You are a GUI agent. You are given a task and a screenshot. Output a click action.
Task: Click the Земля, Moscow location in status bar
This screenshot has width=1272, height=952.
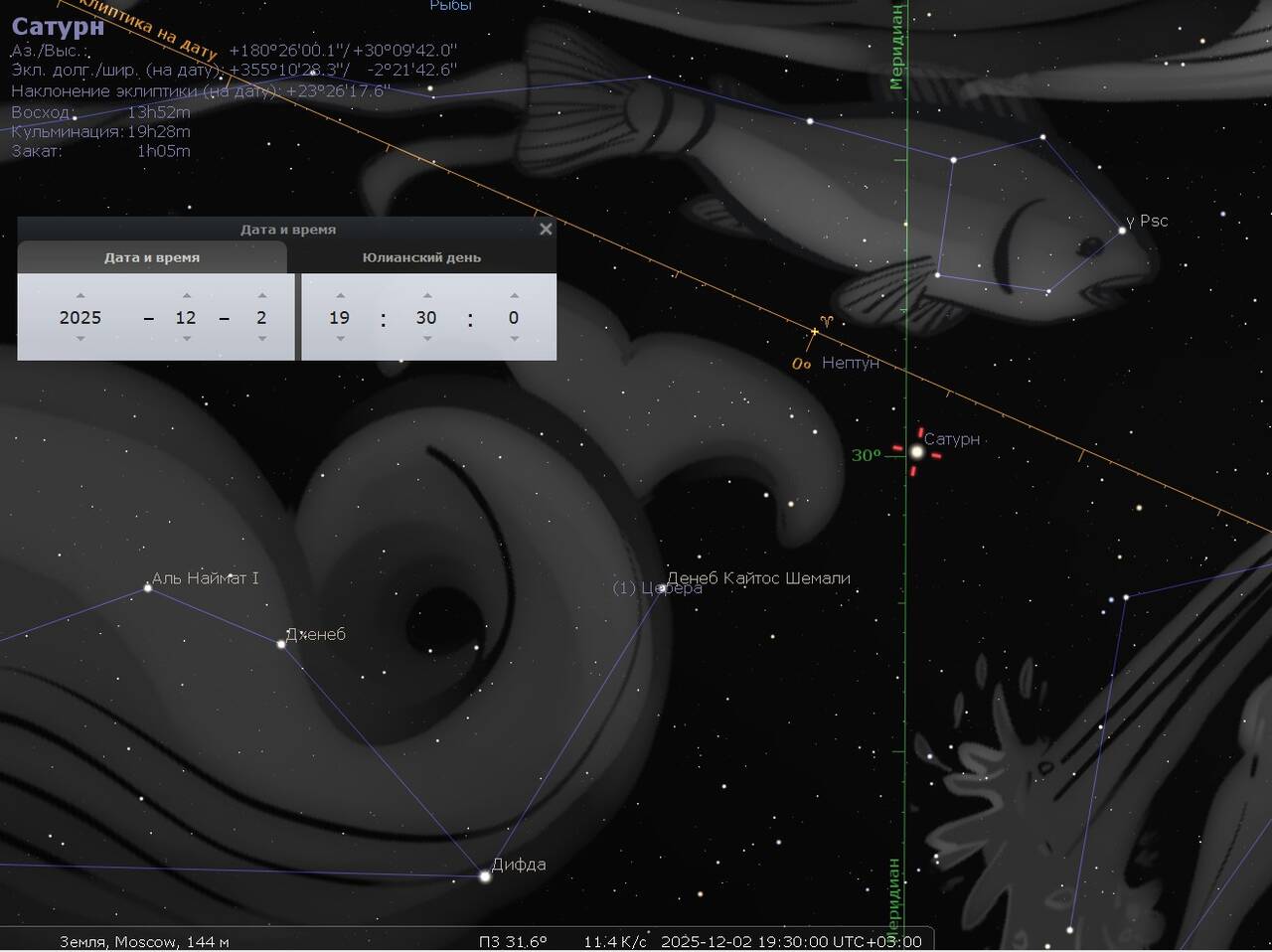click(x=144, y=941)
